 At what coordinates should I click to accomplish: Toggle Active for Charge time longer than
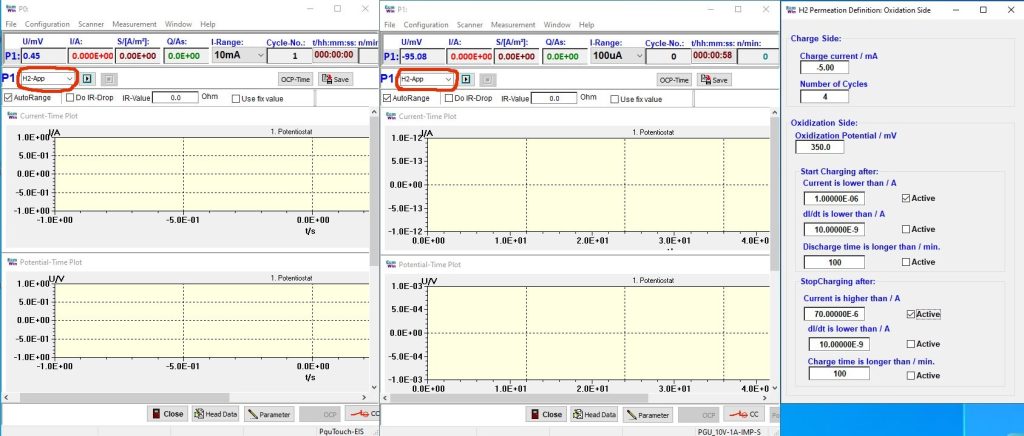[x=911, y=375]
